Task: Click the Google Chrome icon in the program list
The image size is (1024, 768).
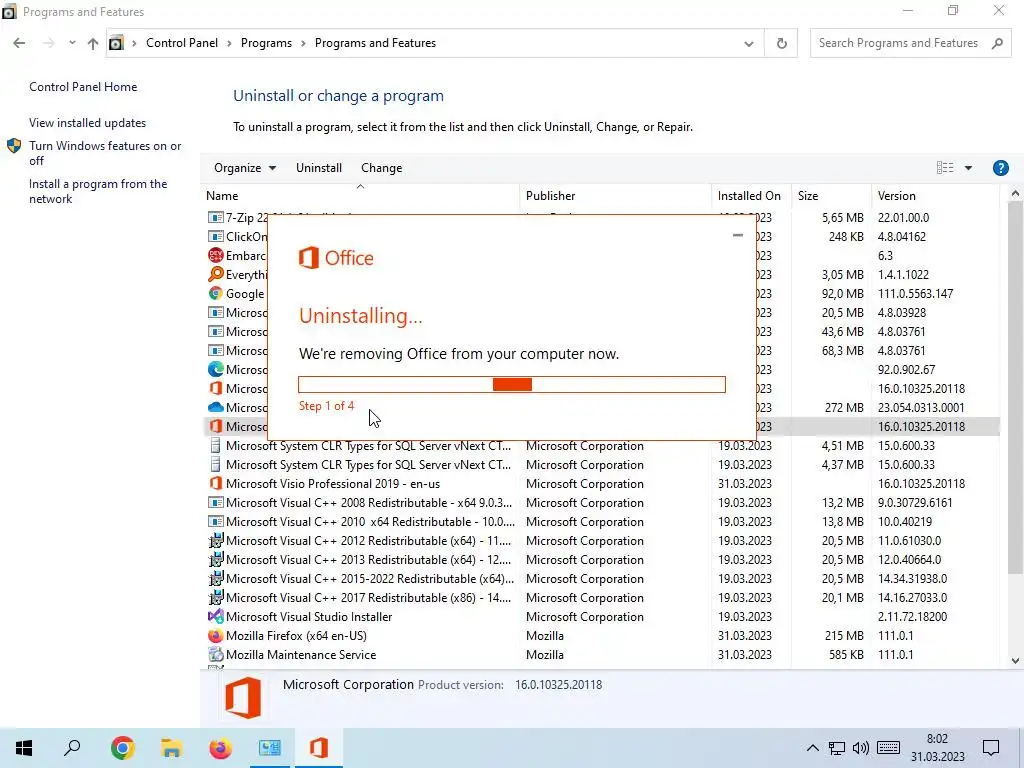Action: pos(215,293)
